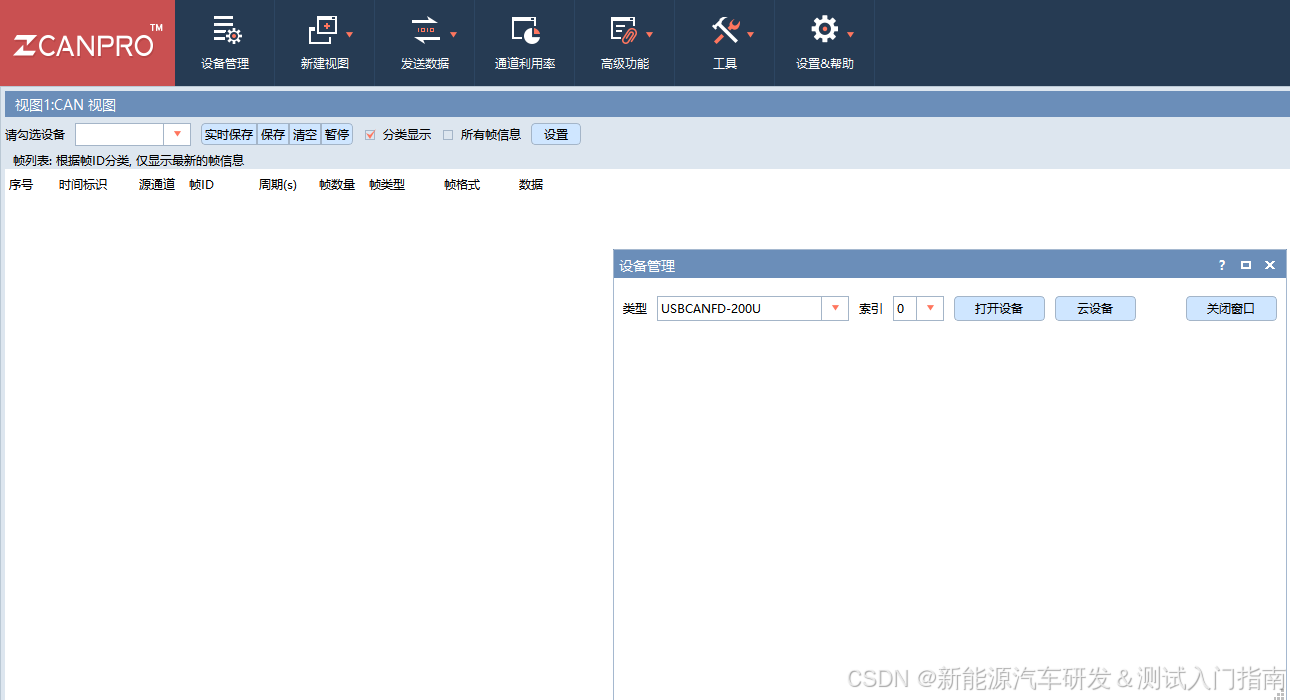Viewport: 1290px width, 700px height.
Task: Click the 保存 save button
Action: pyautogui.click(x=273, y=134)
